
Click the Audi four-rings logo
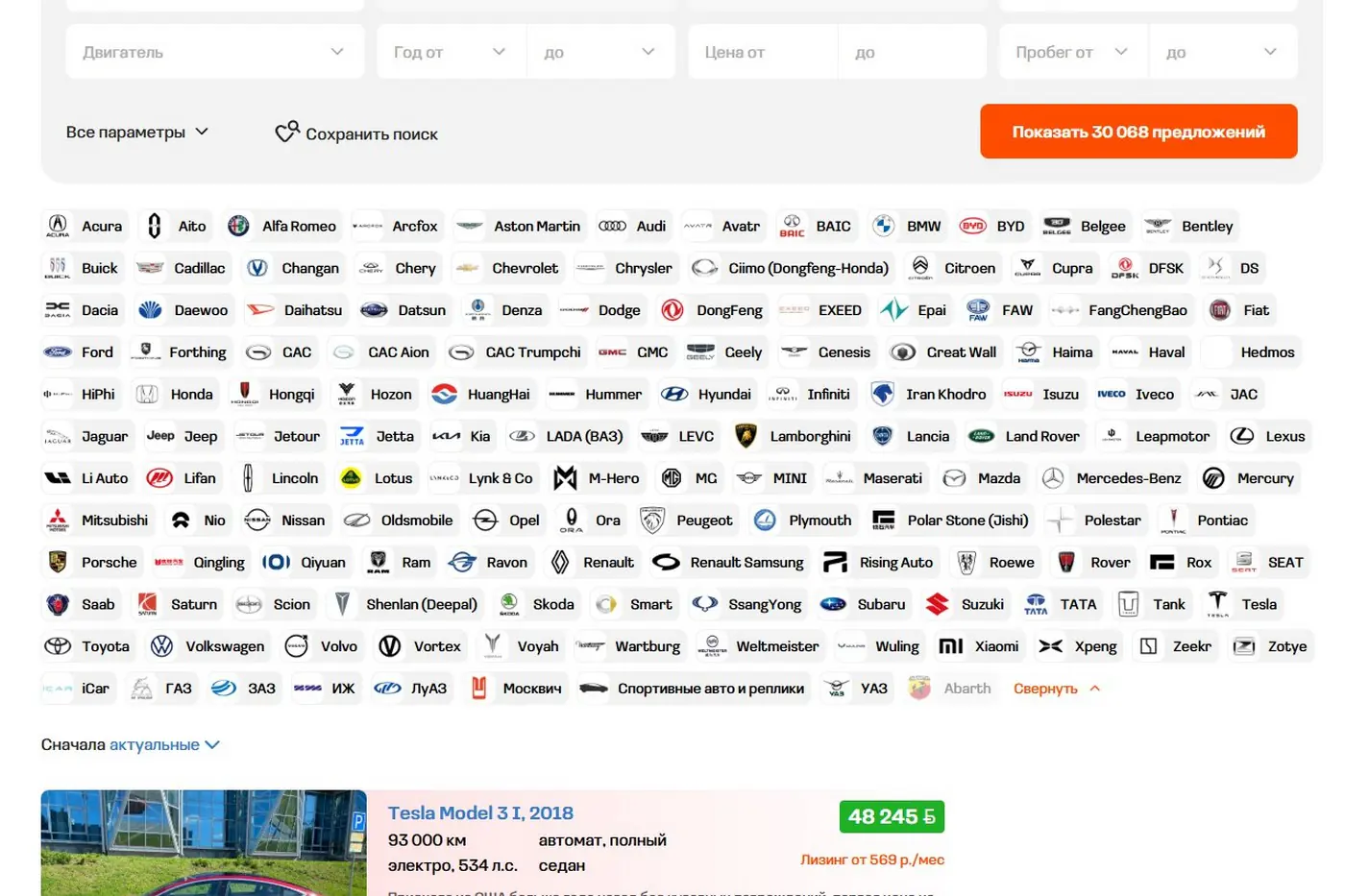(x=612, y=226)
